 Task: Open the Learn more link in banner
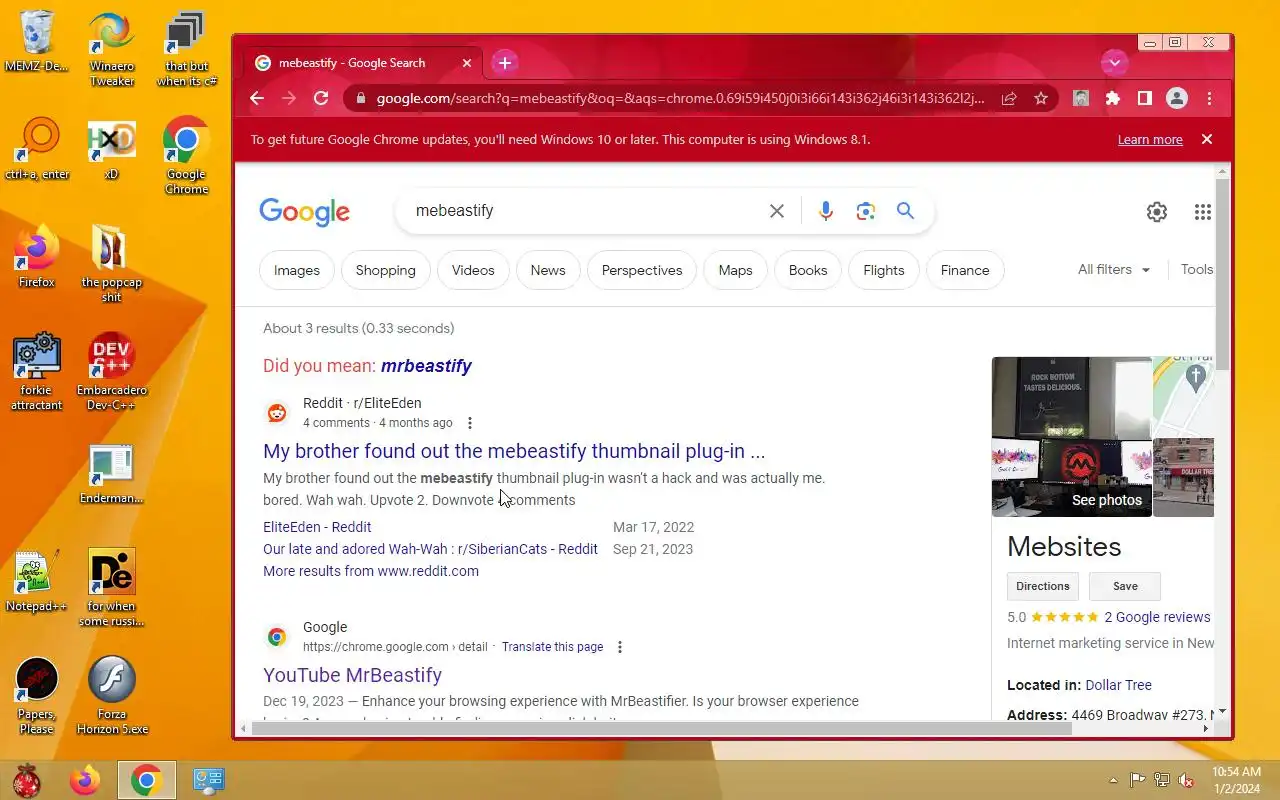pos(1150,140)
